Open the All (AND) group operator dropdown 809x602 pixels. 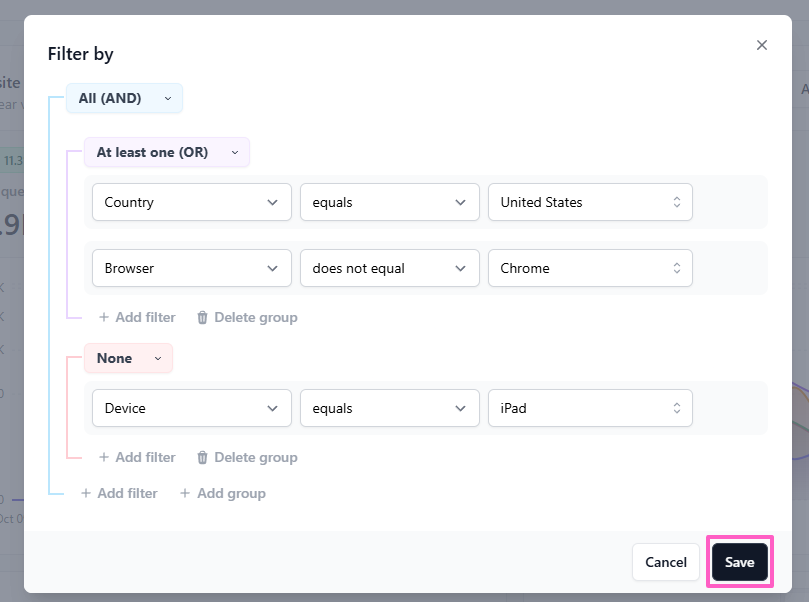125,98
